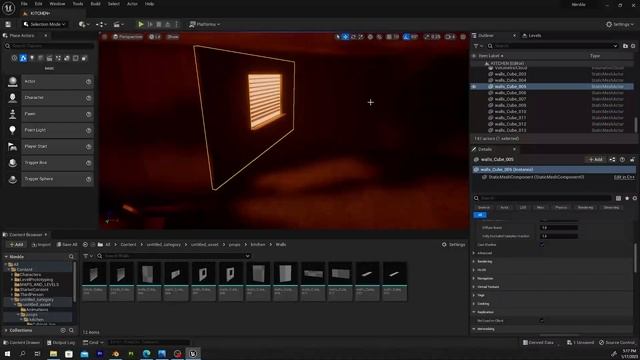Viewport: 640px width, 360px height.
Task: Click Trigger Box in Place Actors list
Action: tap(57, 162)
